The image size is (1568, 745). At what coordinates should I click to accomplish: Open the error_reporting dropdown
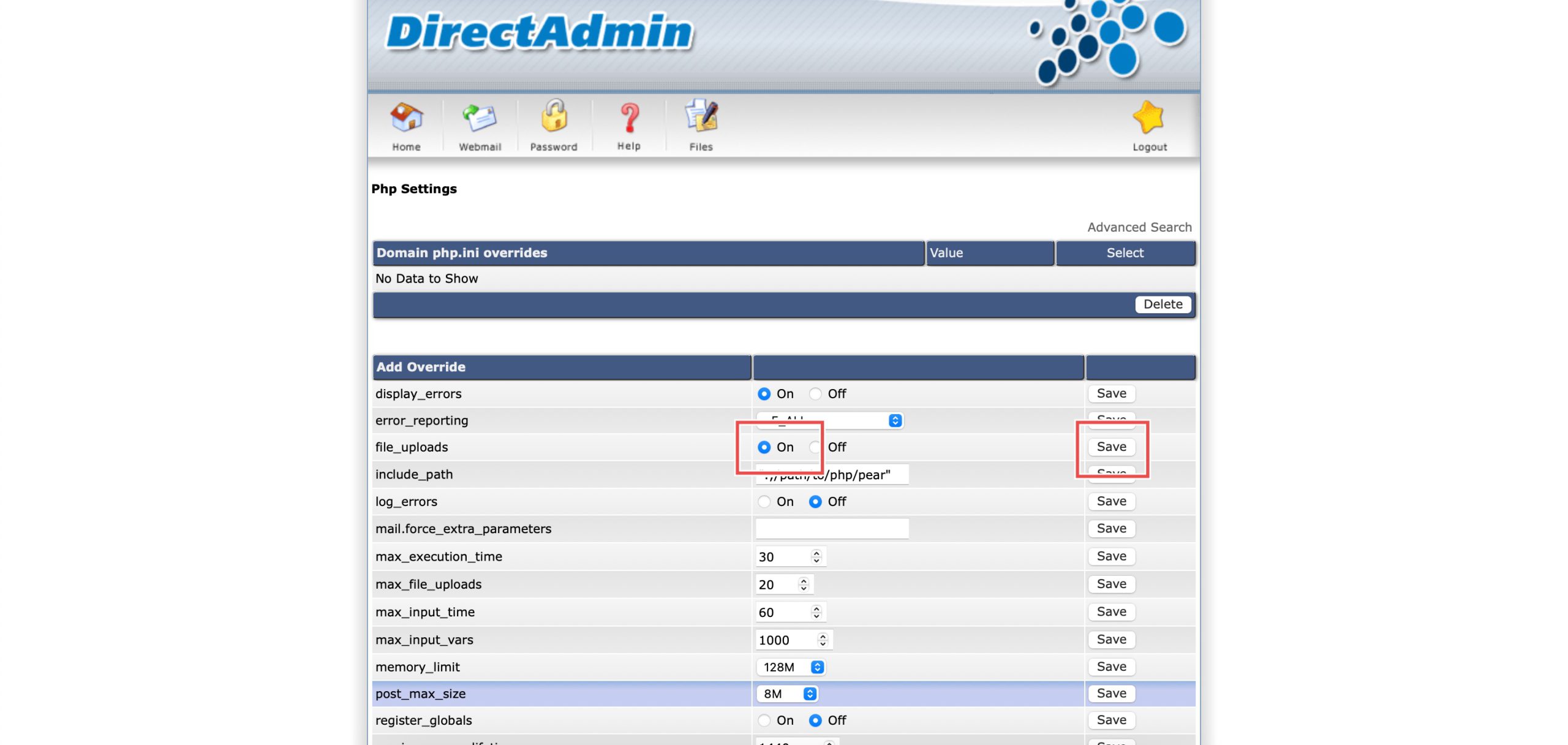point(830,421)
